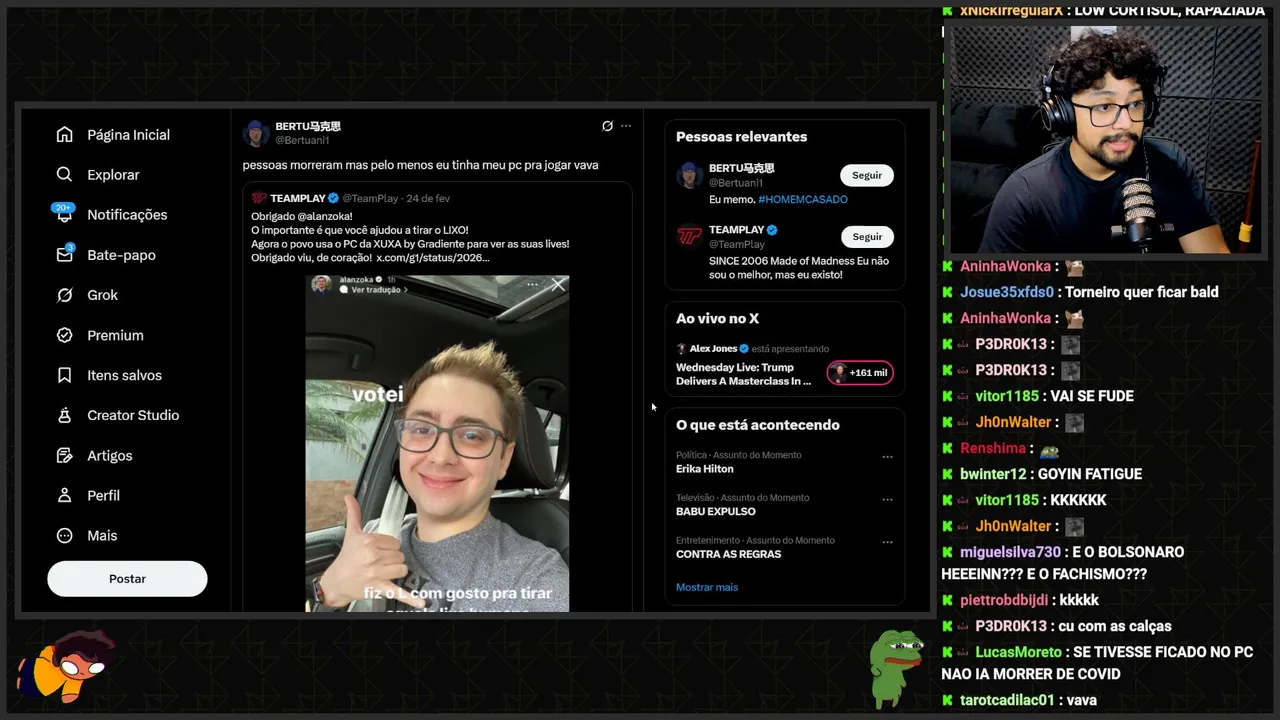Open the Artigos icon

65,455
